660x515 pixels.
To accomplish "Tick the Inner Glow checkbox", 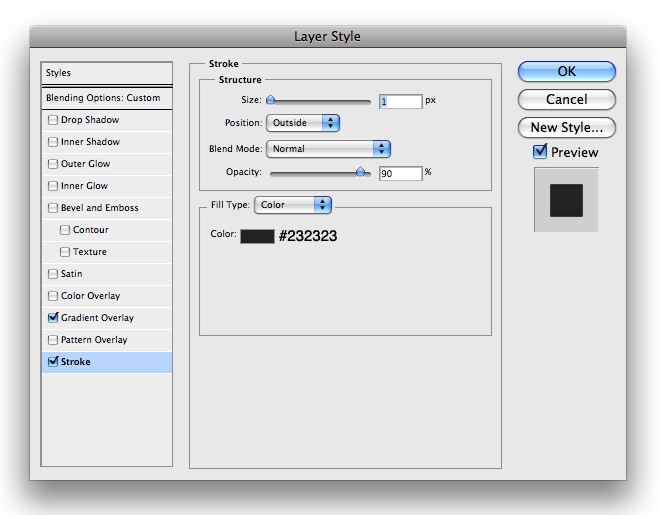I will pos(53,186).
